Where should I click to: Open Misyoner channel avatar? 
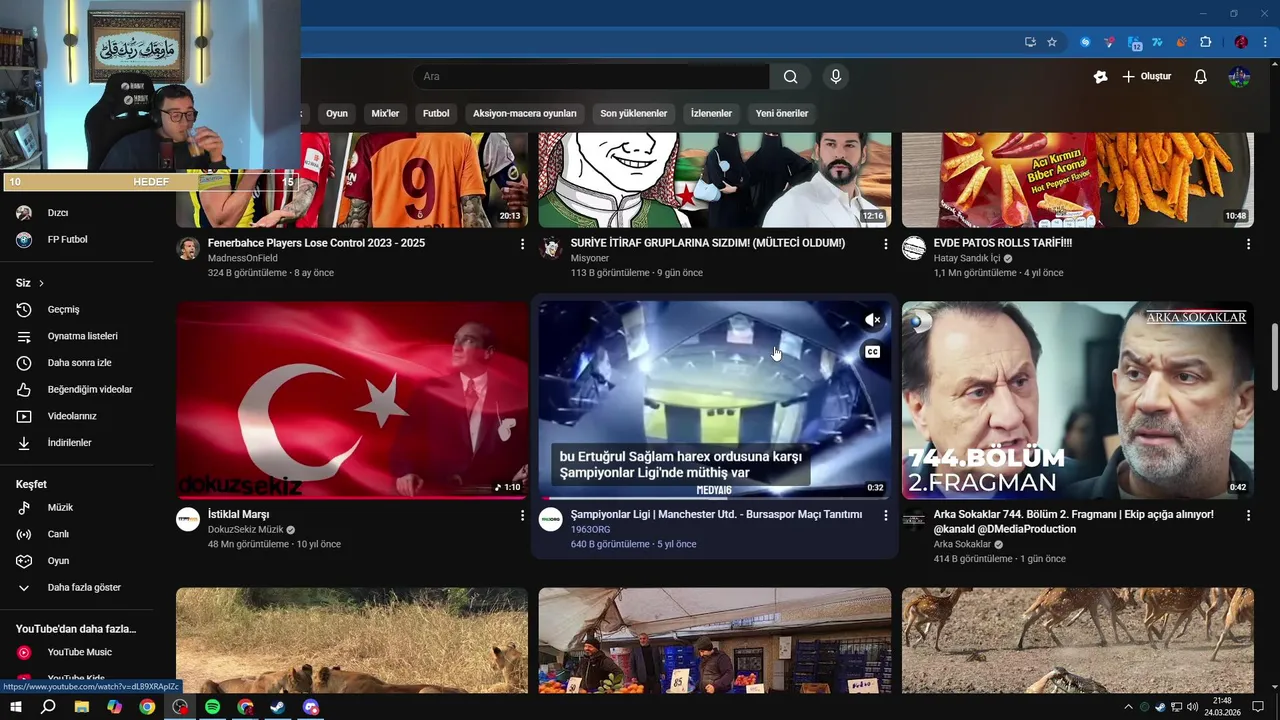pyautogui.click(x=551, y=248)
